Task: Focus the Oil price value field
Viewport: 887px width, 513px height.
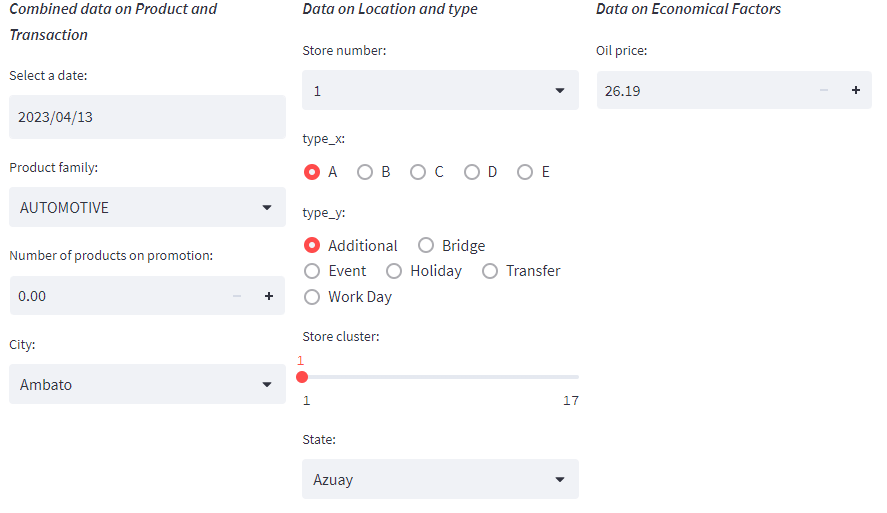Action: (700, 91)
